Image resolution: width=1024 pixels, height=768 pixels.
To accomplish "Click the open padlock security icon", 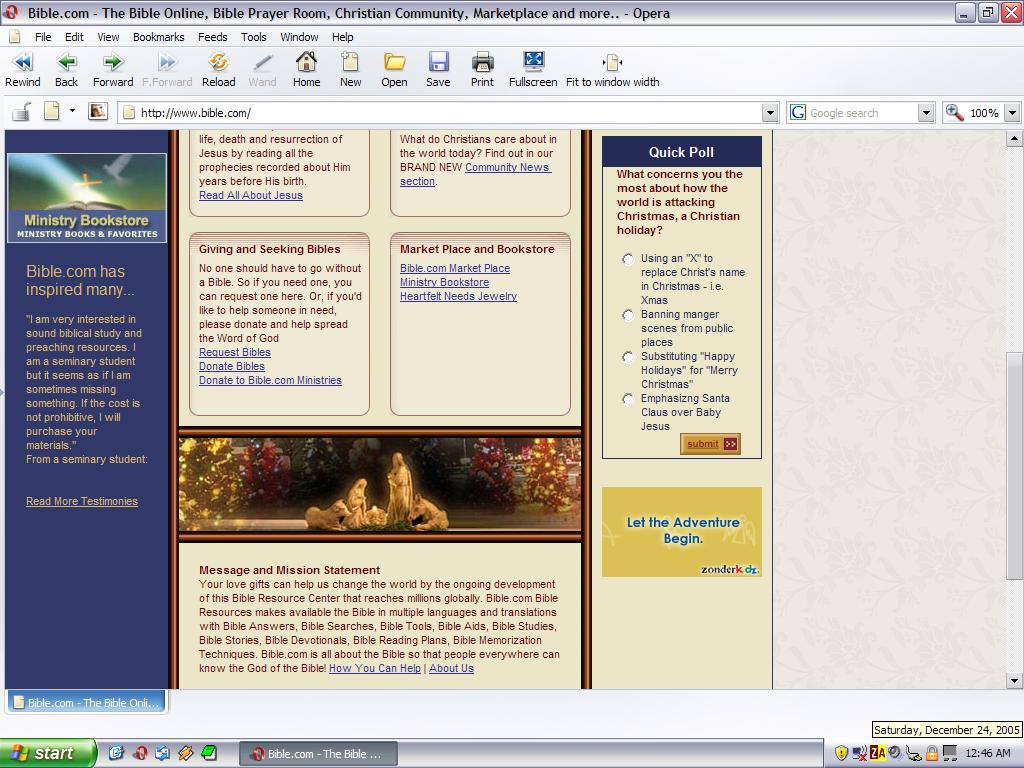I will tap(22, 112).
